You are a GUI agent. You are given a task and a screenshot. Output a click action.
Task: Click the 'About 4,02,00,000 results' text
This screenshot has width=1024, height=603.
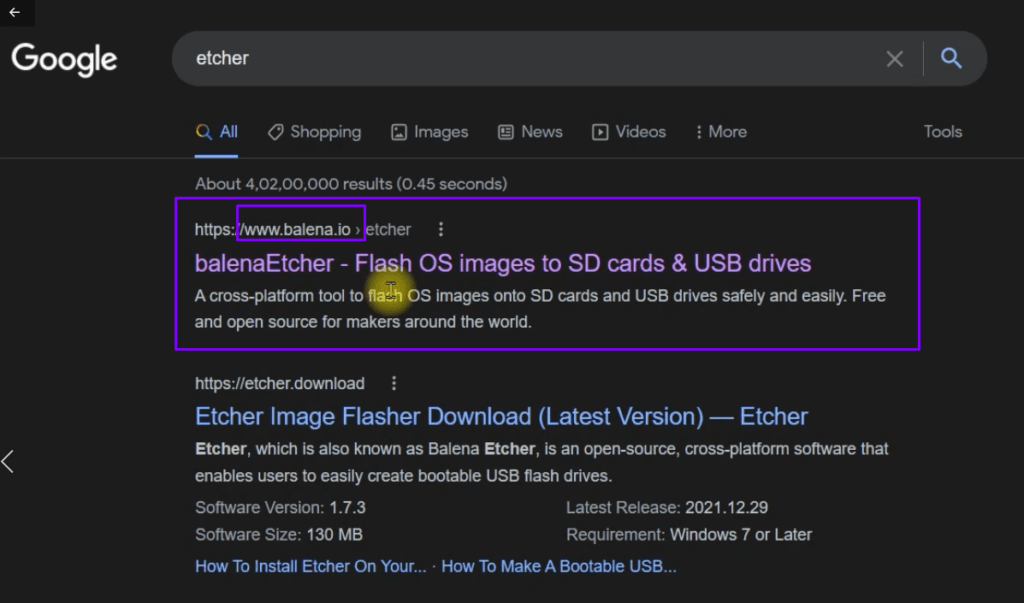click(x=351, y=184)
